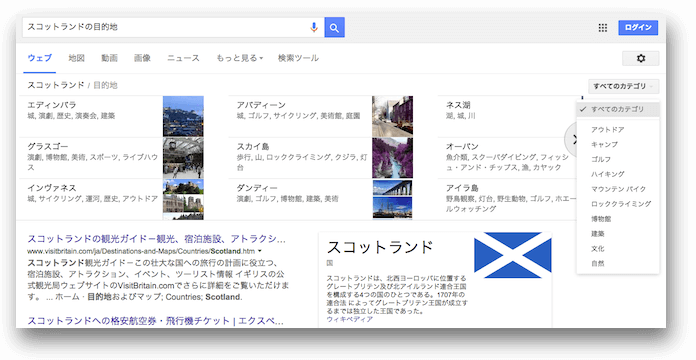The width and height of the screenshot is (696, 360).
Task: Open the ダンディー destination title
Action: tap(257, 188)
